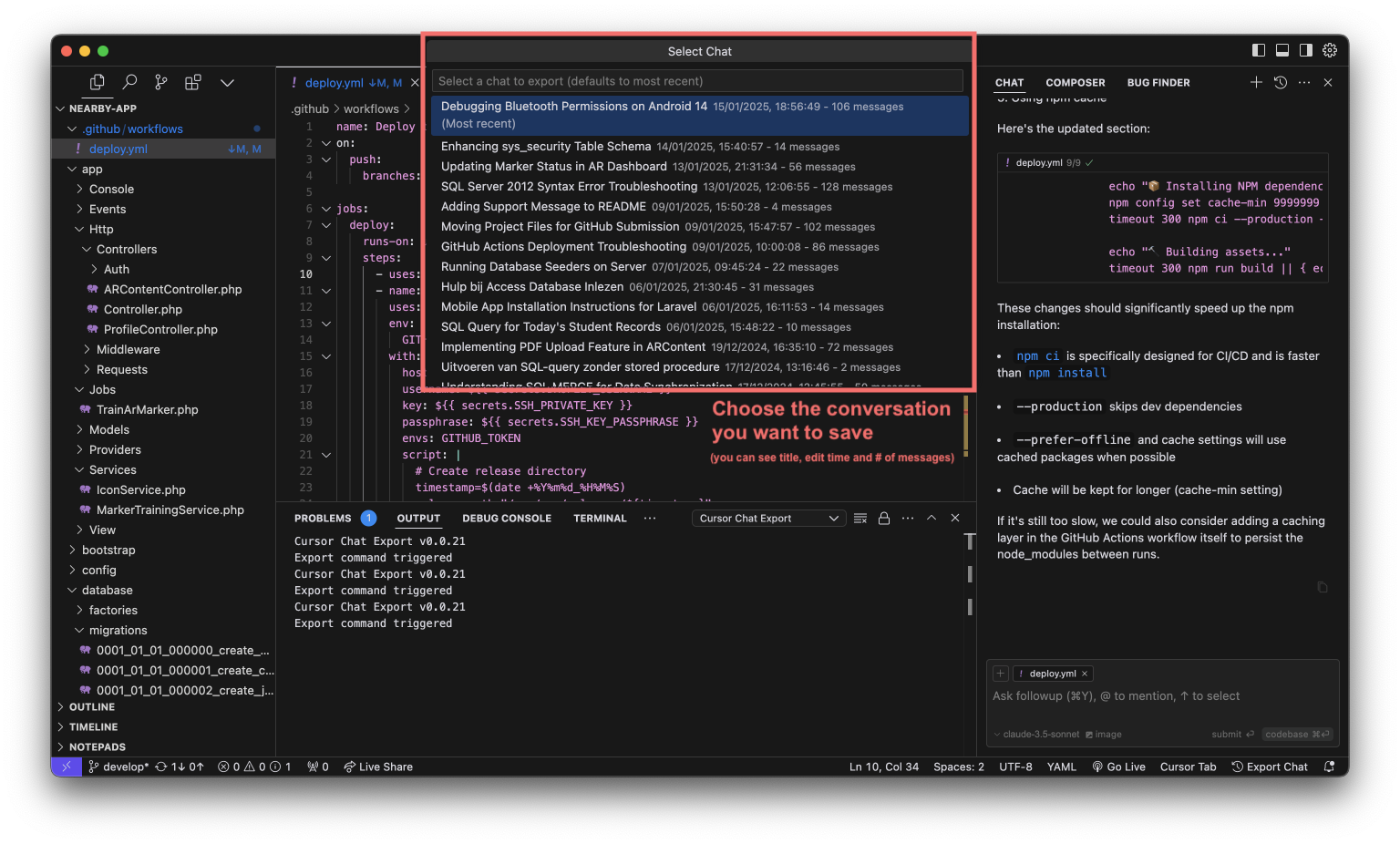This screenshot has width=1400, height=844.
Task: Open the Cursor Chat Export output dropdown
Action: [768, 518]
